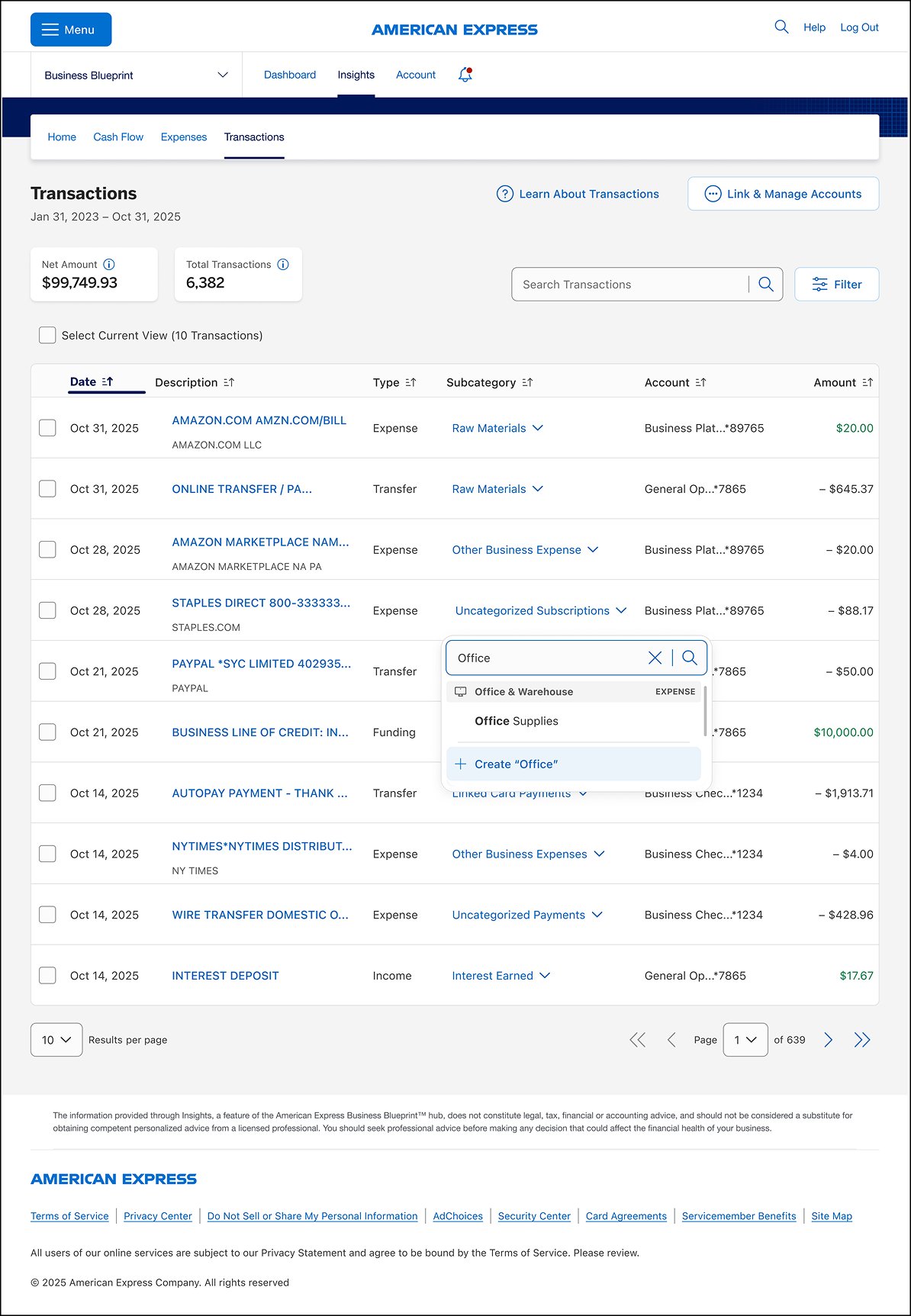Click the Date column sort icon
Image resolution: width=911 pixels, height=1316 pixels.
[108, 381]
